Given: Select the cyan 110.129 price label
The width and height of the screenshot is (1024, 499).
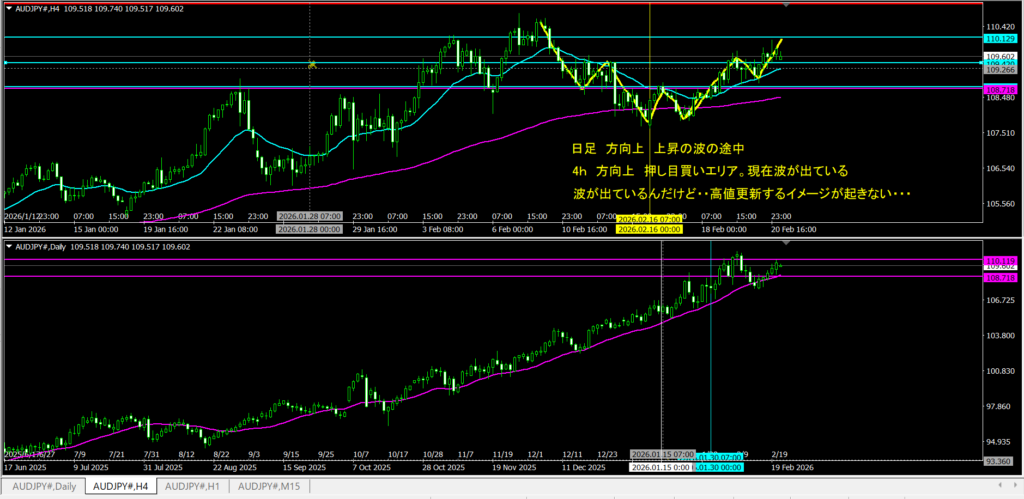Looking at the screenshot, I should coord(999,37).
